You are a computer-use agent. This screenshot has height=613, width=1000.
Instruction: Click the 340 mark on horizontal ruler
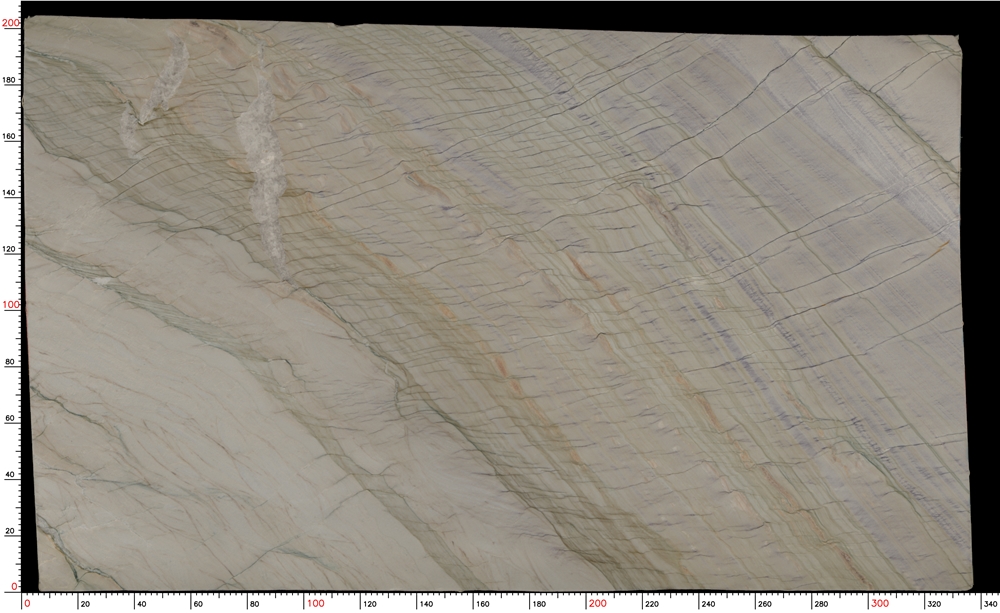click(990, 603)
